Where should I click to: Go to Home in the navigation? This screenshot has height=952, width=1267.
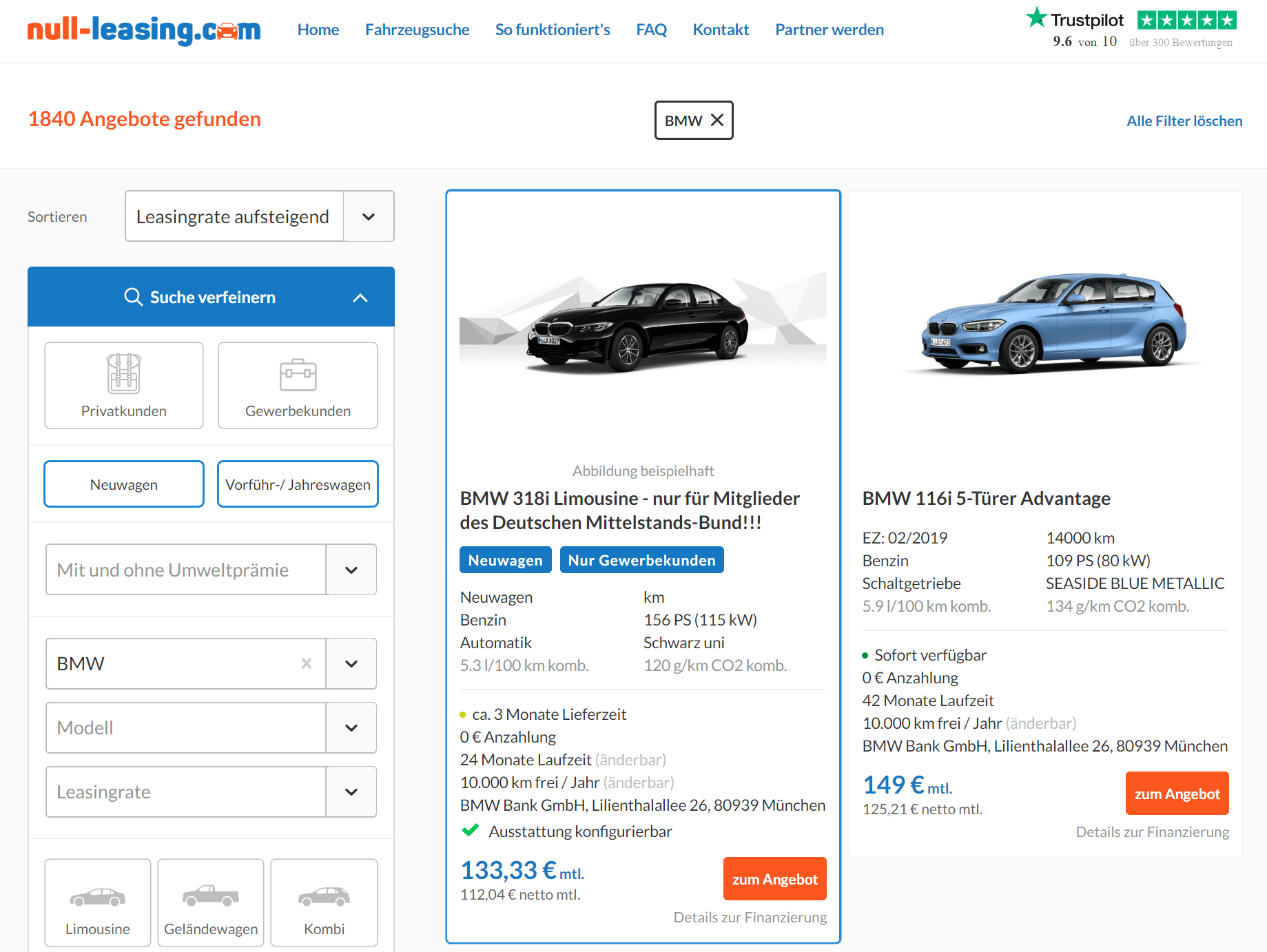(x=318, y=30)
